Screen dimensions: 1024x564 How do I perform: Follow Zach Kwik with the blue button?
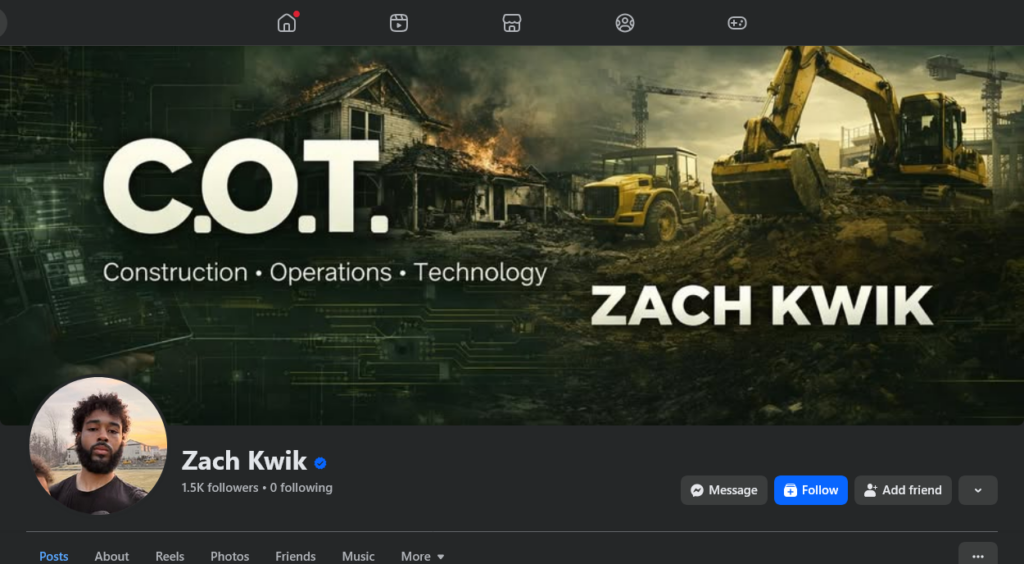810,490
